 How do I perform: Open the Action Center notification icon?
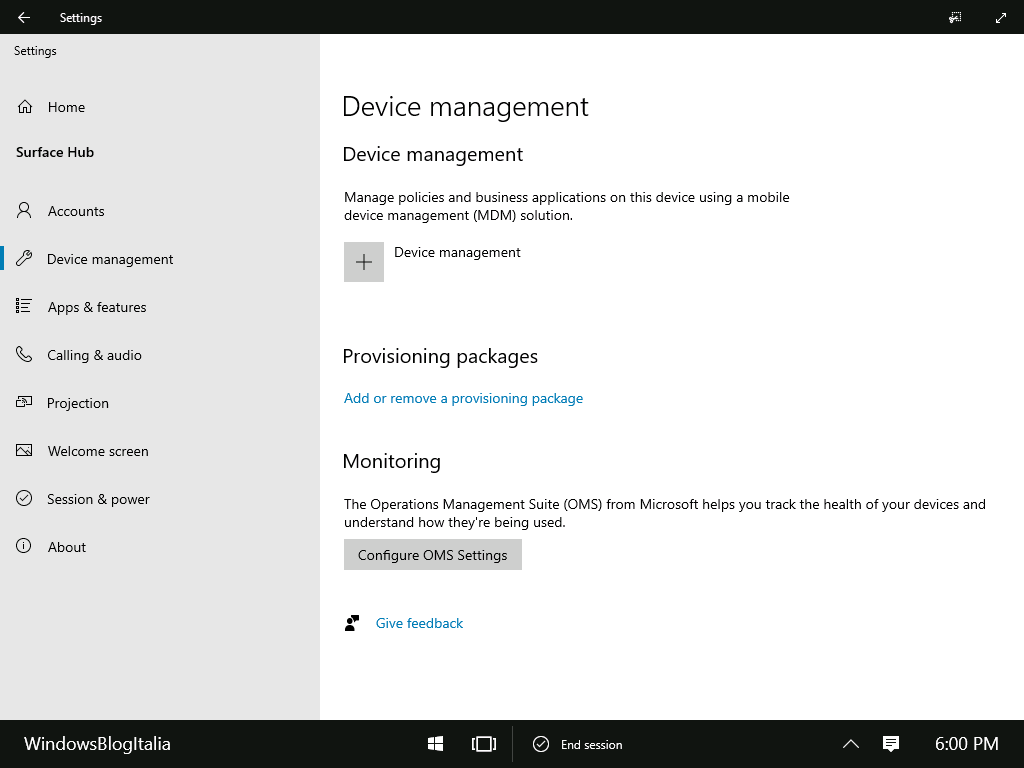point(891,744)
